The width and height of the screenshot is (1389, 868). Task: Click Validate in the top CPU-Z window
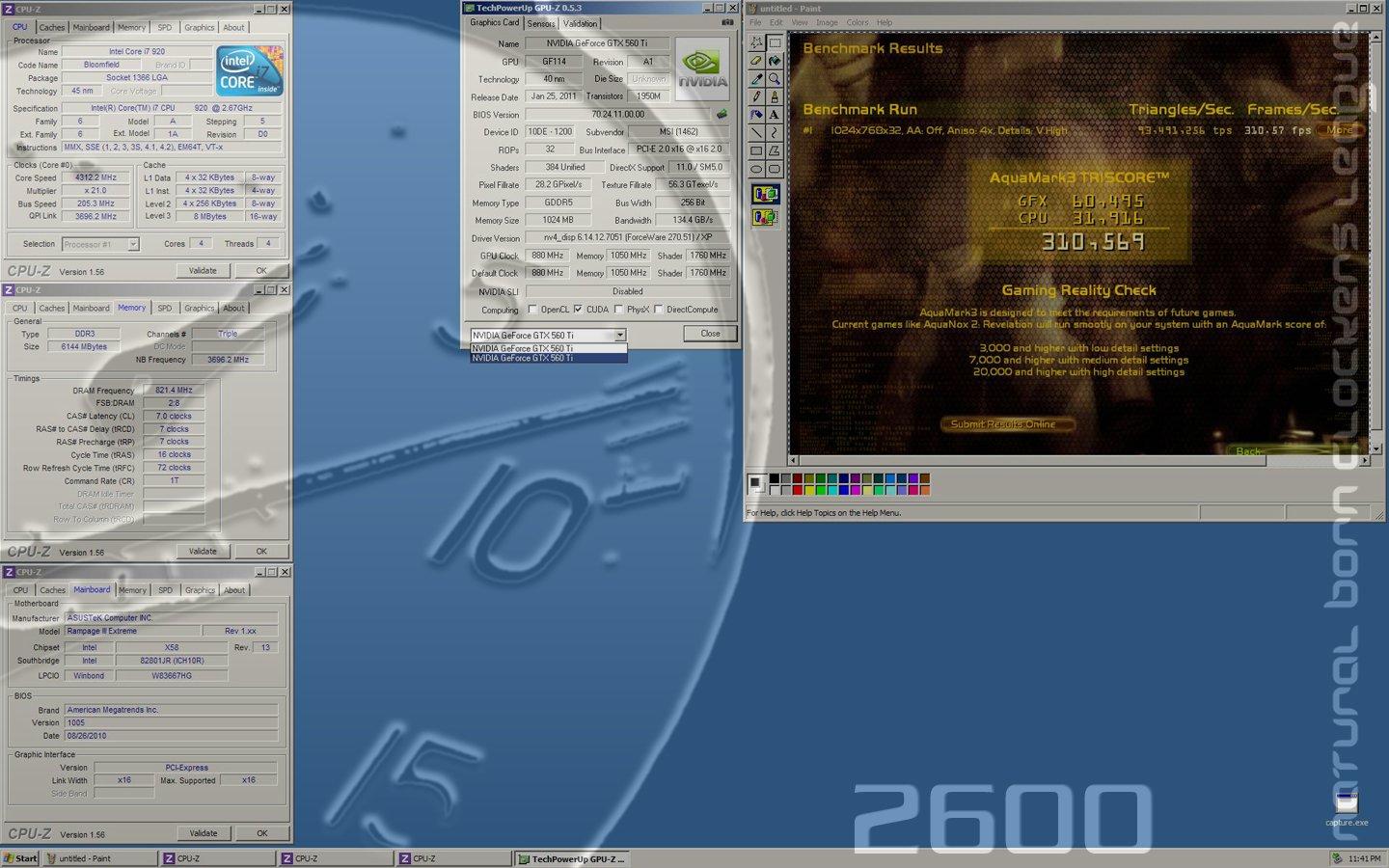click(x=203, y=271)
